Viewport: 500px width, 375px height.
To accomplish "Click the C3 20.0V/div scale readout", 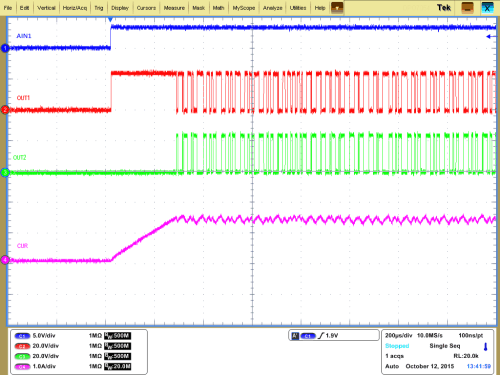I will pyautogui.click(x=45, y=356).
